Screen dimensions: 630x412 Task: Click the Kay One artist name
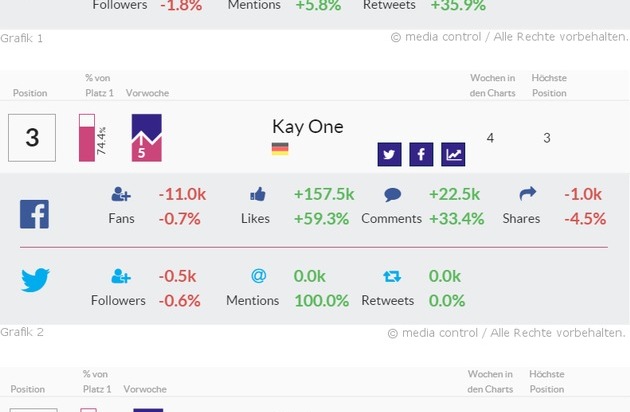pos(307,127)
